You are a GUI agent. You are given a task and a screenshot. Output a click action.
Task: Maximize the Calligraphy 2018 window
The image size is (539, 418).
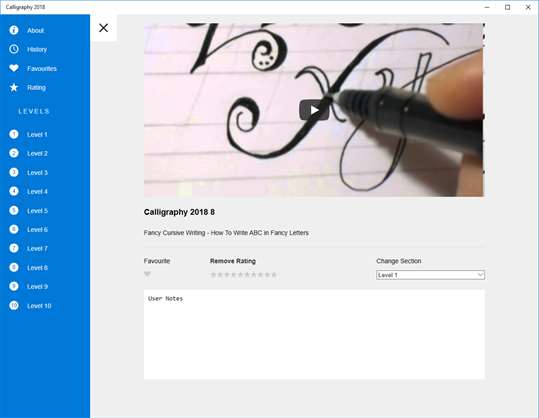point(507,7)
